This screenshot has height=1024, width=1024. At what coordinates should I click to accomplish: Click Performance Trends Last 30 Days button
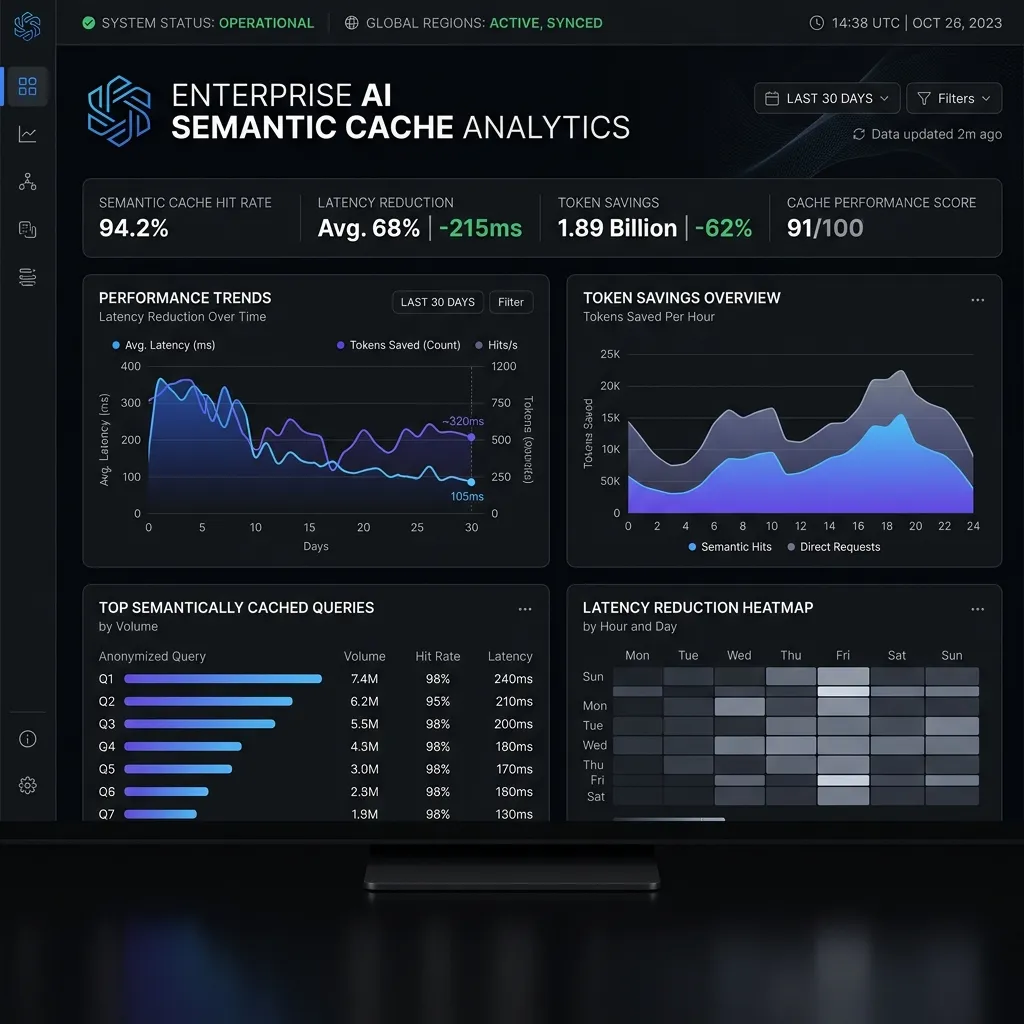(x=438, y=302)
